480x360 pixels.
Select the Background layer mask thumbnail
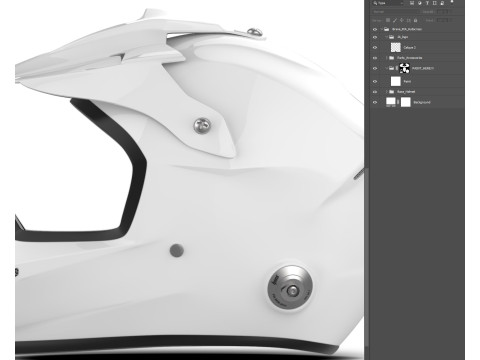[406, 102]
